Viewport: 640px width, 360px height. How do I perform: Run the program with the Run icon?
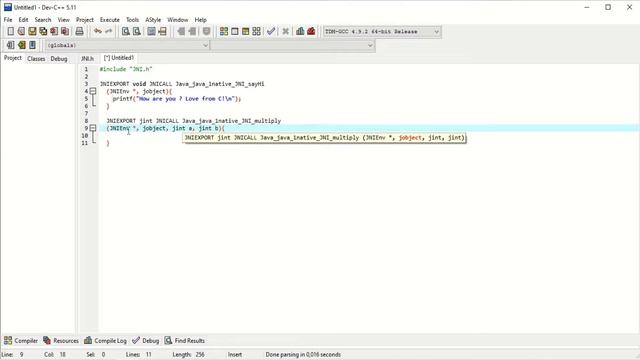tap(235, 31)
